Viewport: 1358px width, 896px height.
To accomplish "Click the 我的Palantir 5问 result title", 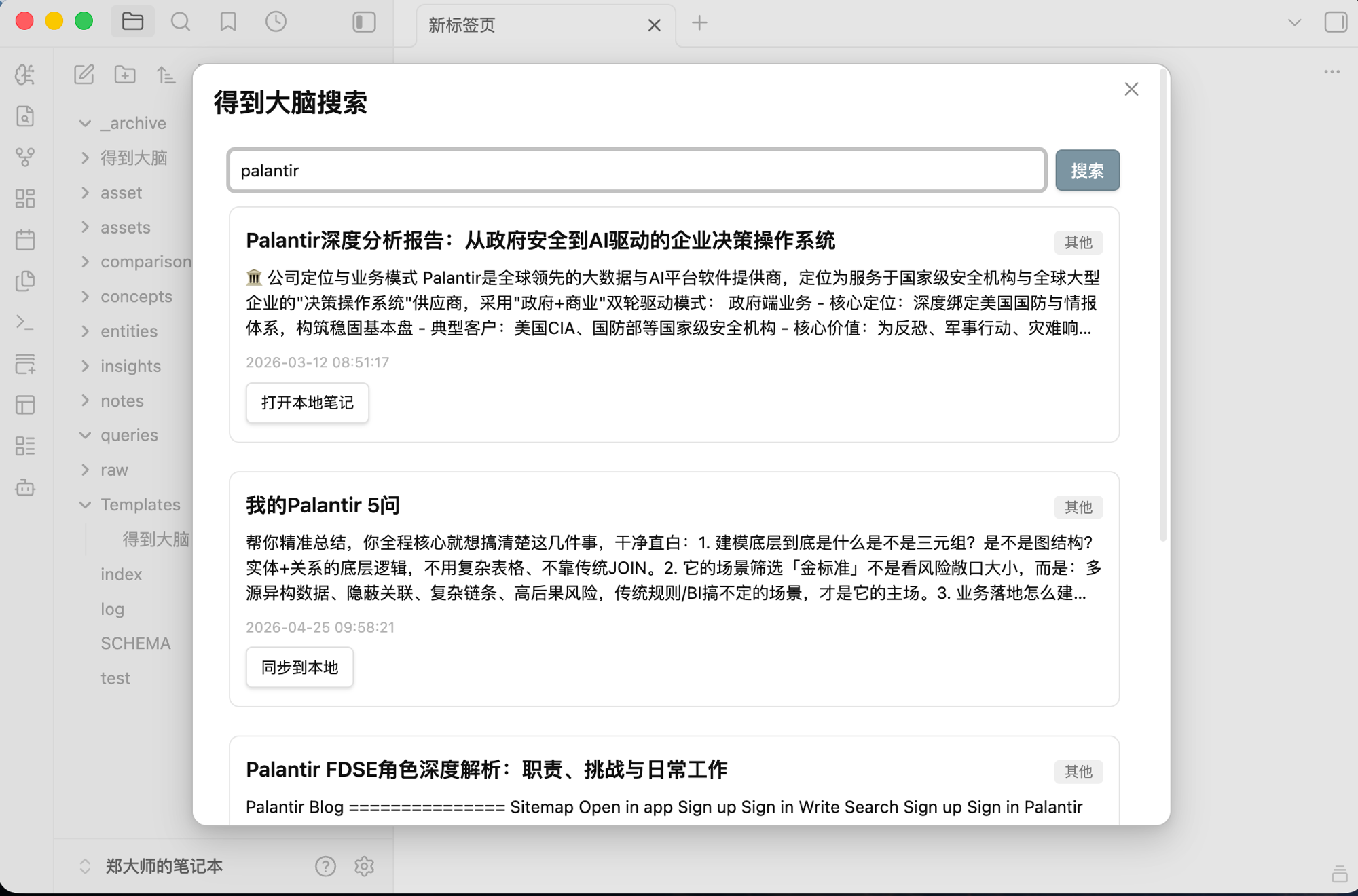I will pos(323,505).
